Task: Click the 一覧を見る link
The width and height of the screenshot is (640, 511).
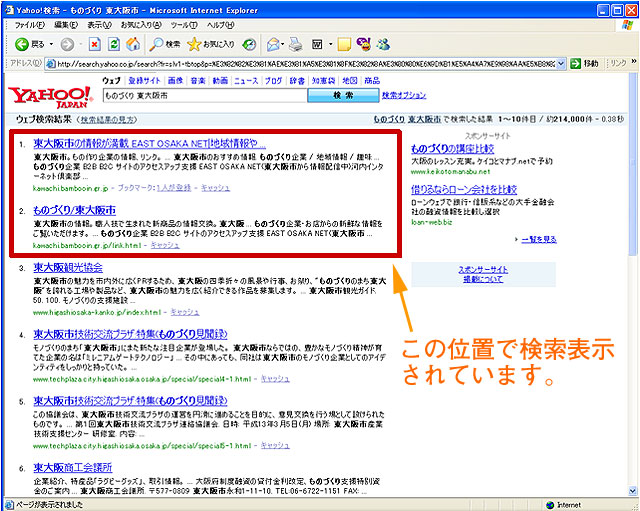Action: pos(539,239)
